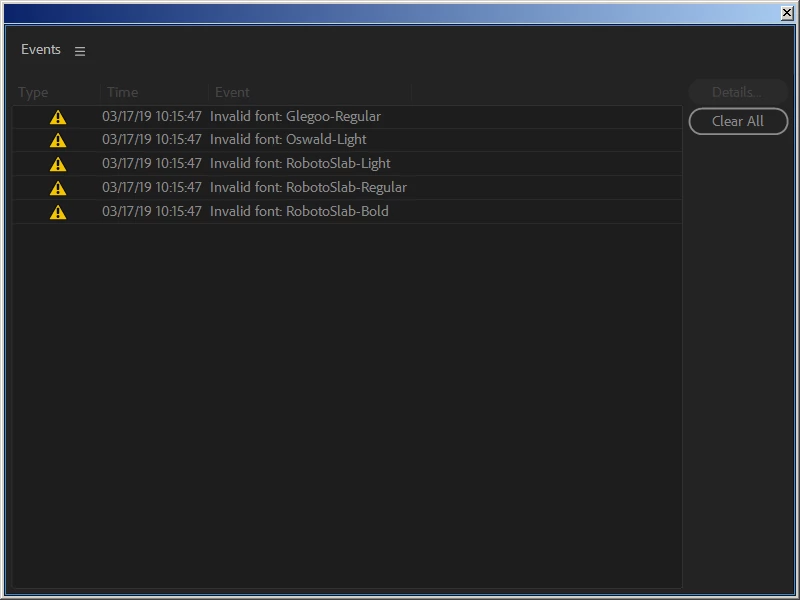Close the Events window
Image resolution: width=800 pixels, height=600 pixels.
click(x=787, y=13)
